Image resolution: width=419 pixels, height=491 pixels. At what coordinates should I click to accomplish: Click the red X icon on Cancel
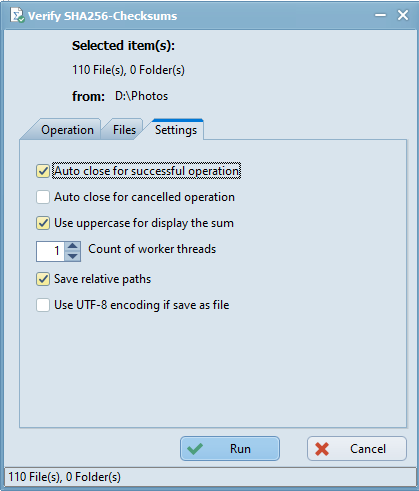[322, 449]
